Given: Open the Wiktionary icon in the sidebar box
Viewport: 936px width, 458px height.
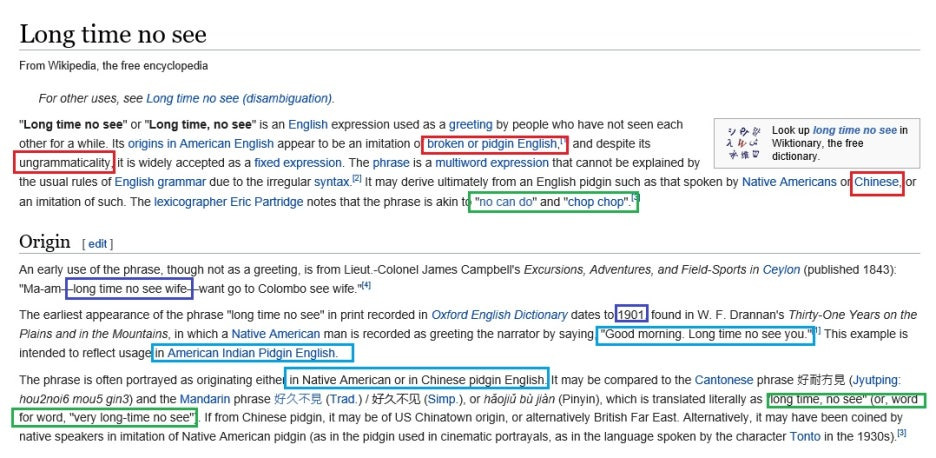Looking at the screenshot, I should [x=743, y=143].
